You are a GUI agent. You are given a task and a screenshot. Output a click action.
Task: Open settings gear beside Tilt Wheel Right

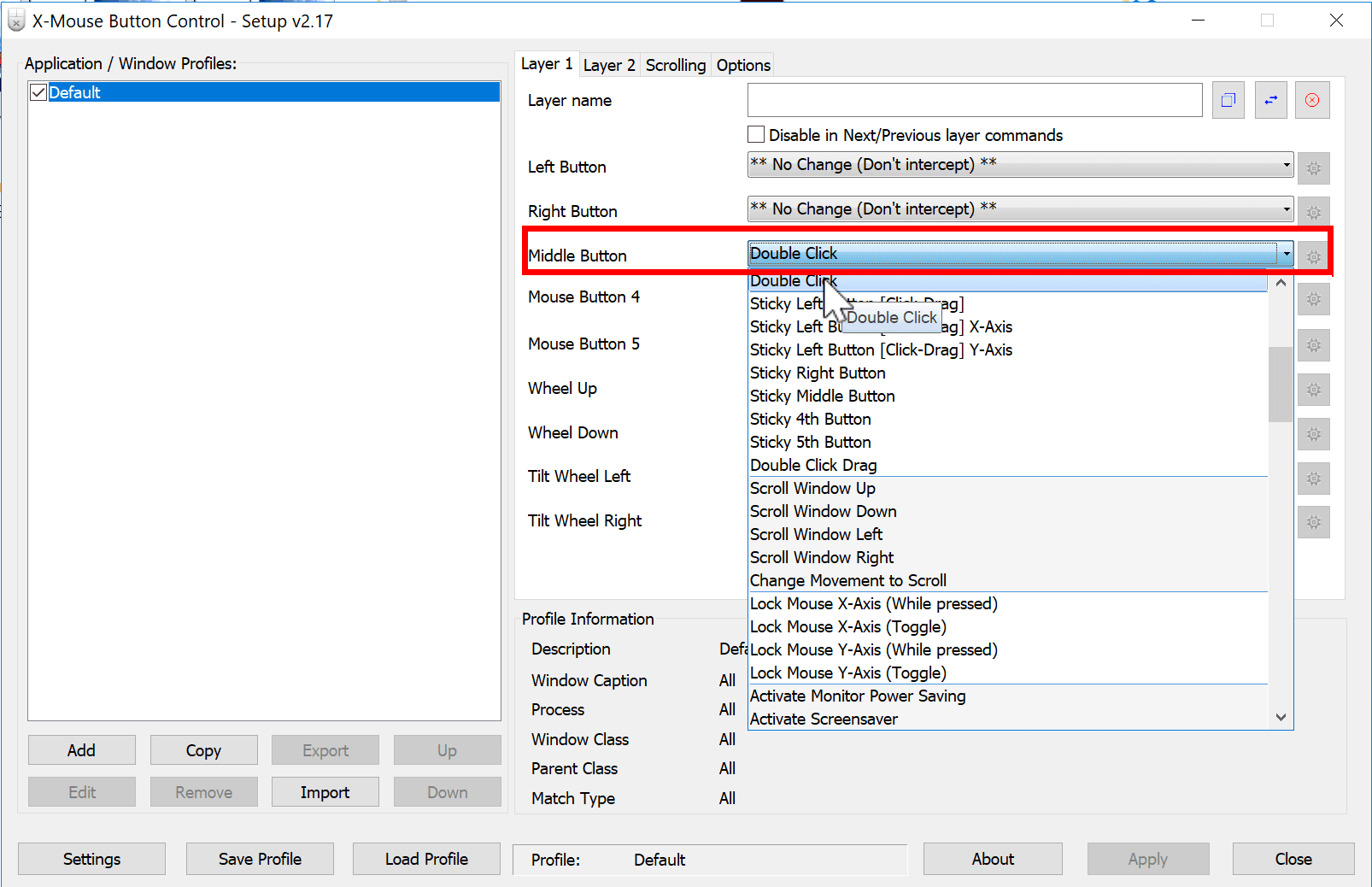click(1314, 521)
